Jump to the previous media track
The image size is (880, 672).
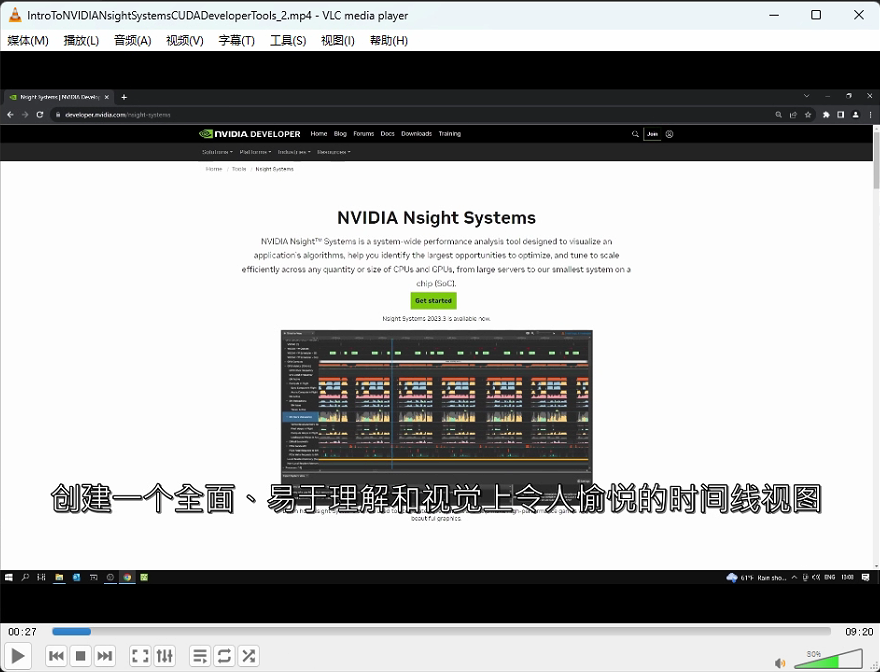(56, 656)
